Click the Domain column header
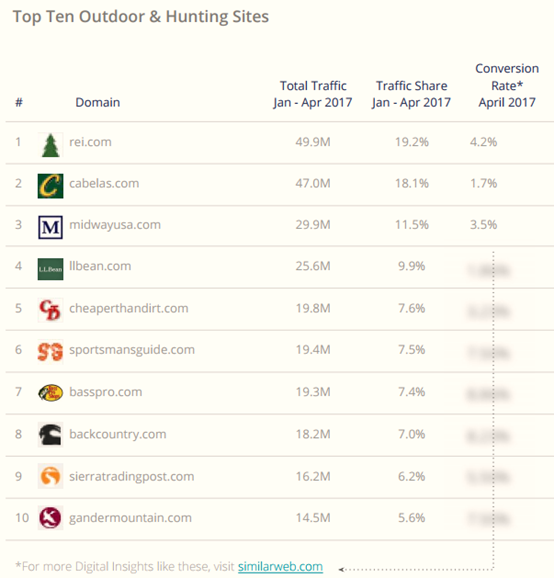The image size is (554, 578). pyautogui.click(x=98, y=102)
